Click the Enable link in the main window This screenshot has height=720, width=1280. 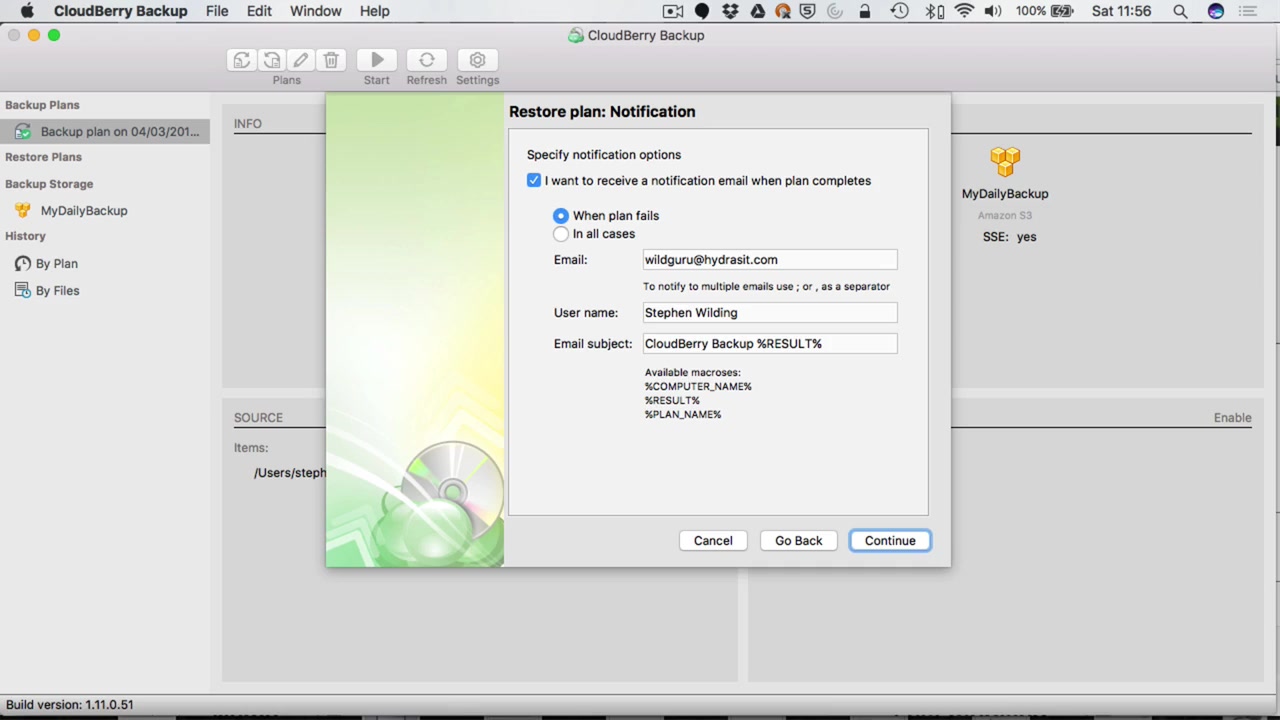coord(1232,417)
